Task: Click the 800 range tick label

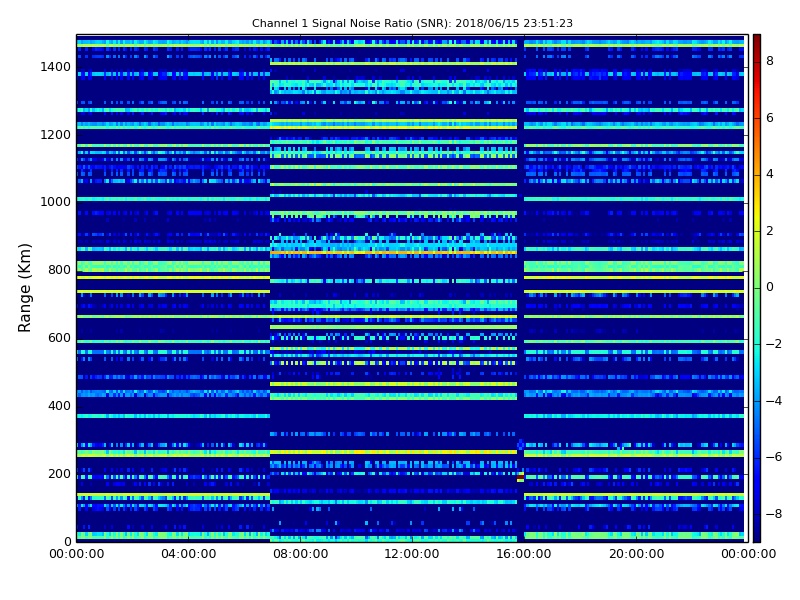Action: click(x=59, y=270)
